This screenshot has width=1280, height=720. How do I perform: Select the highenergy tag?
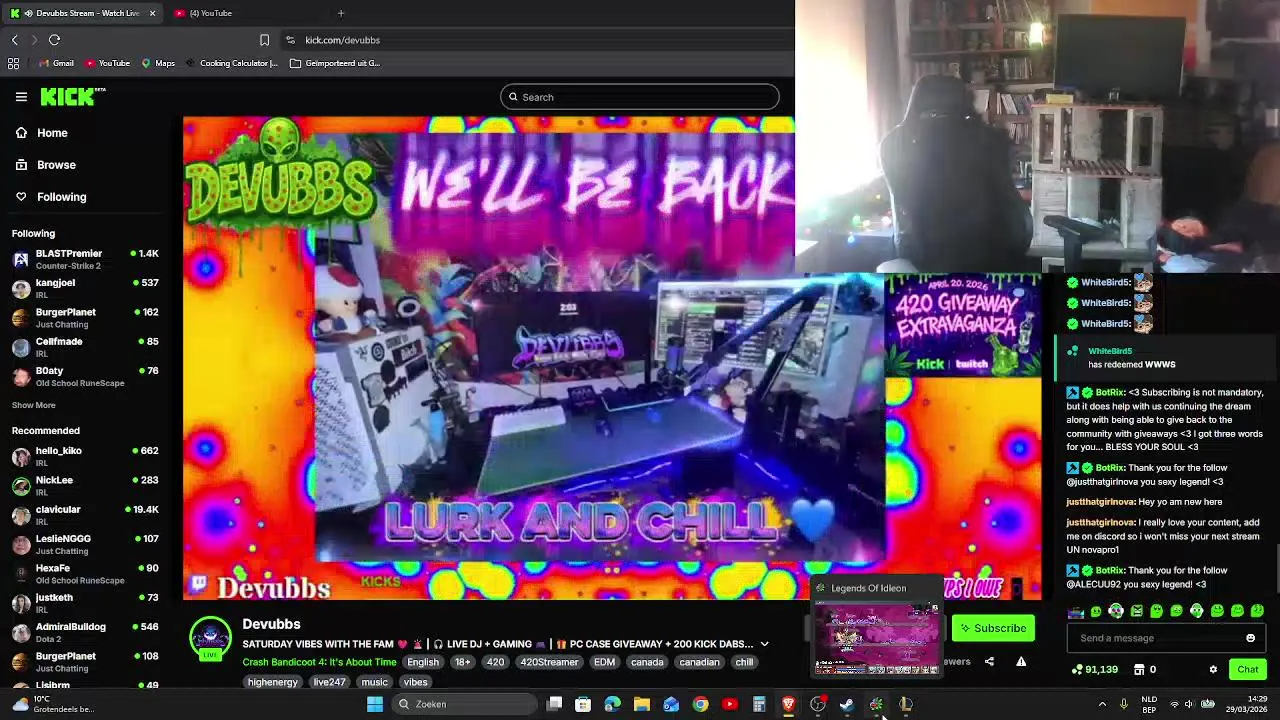(273, 682)
